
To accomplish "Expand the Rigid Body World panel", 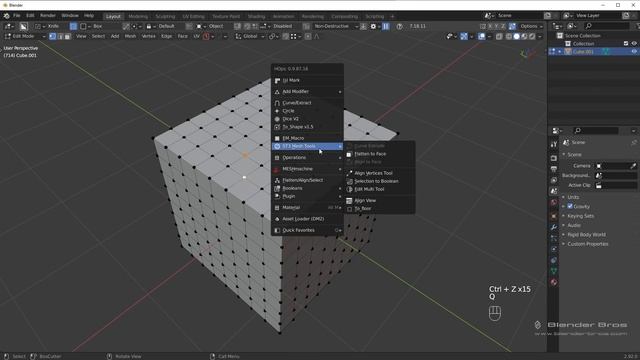I will coord(586,235).
